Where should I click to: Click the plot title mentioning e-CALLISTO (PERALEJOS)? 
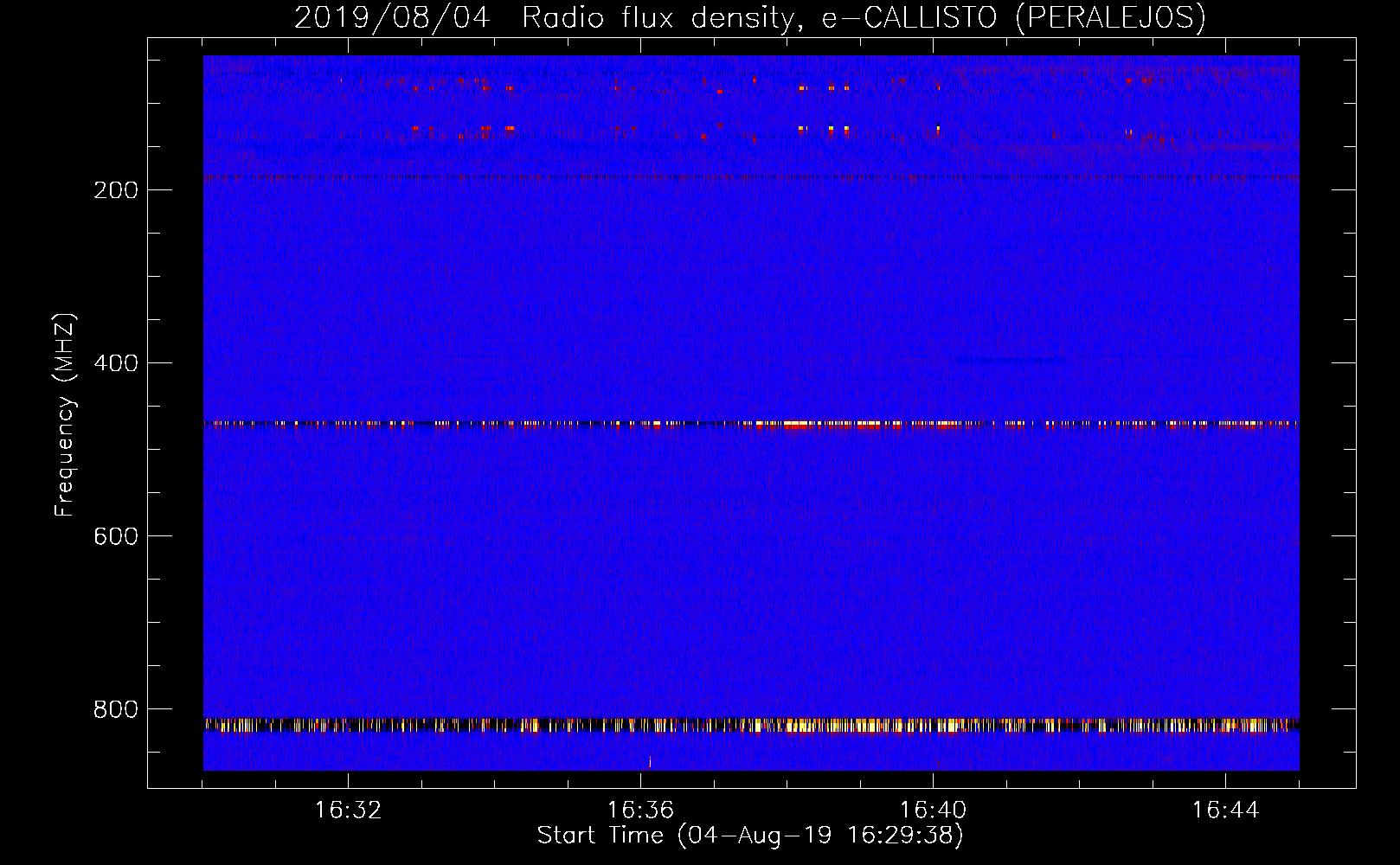pyautogui.click(x=750, y=17)
